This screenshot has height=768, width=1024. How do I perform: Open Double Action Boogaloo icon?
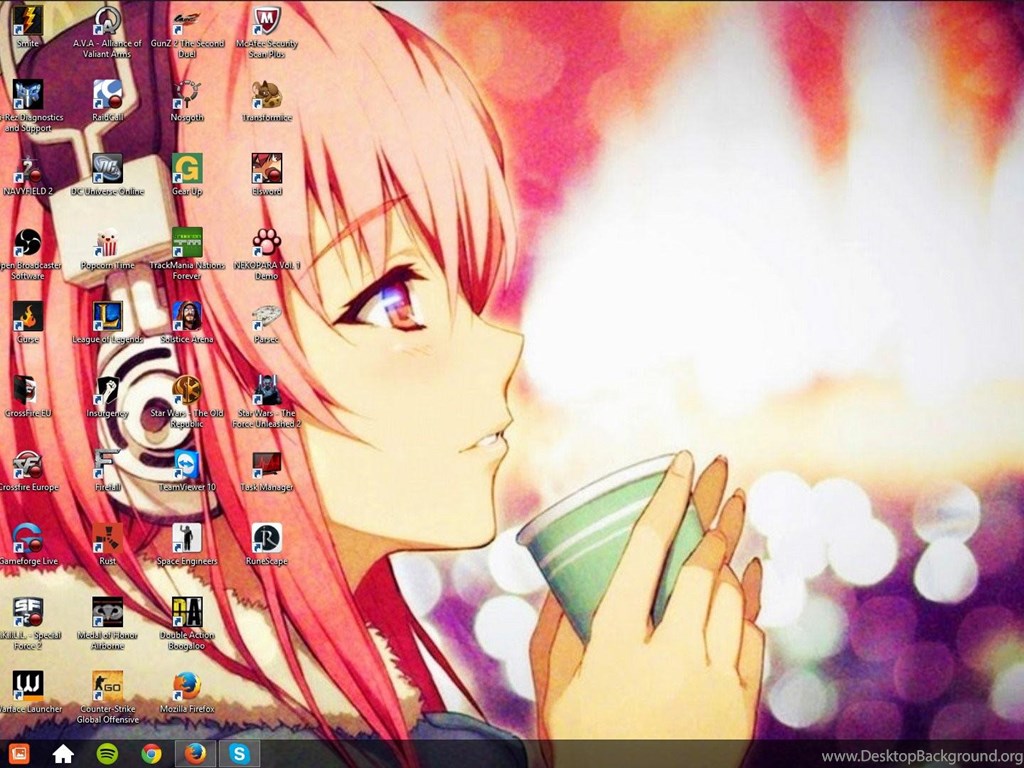coord(187,611)
